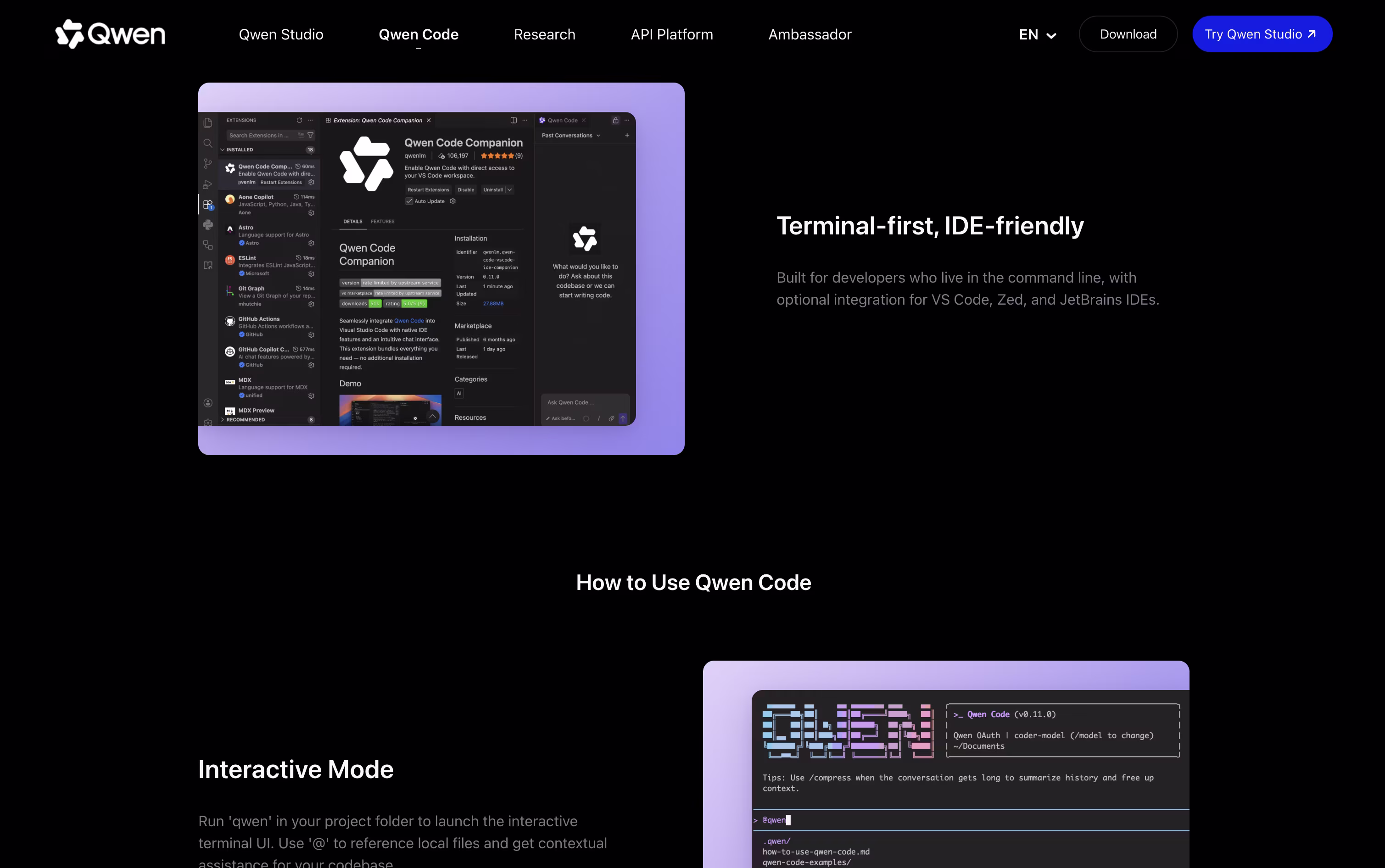Select the MDX Preview extension row
1385x868 pixels.
tap(269, 411)
